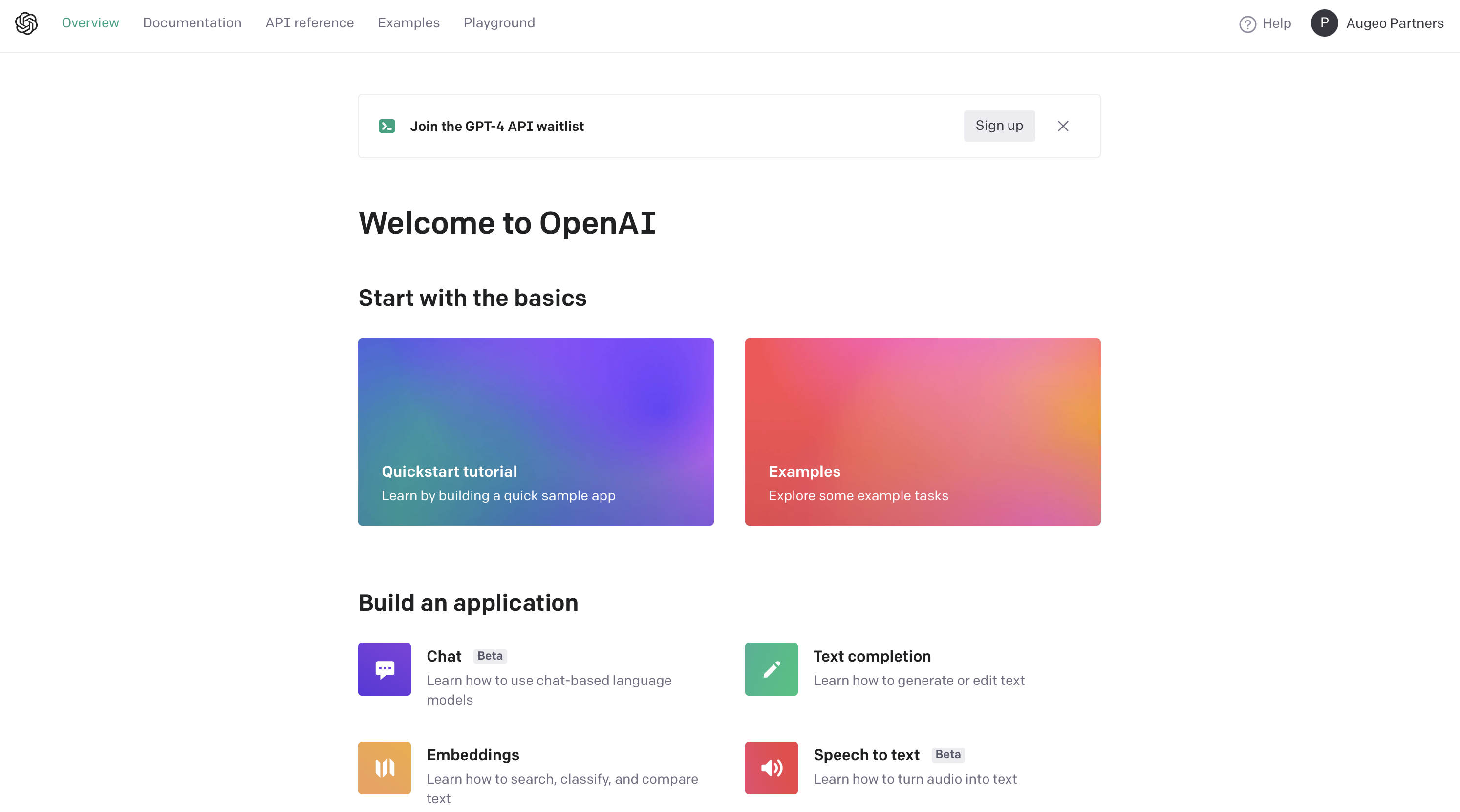
Task: Open the Chat guide title
Action: tap(444, 656)
